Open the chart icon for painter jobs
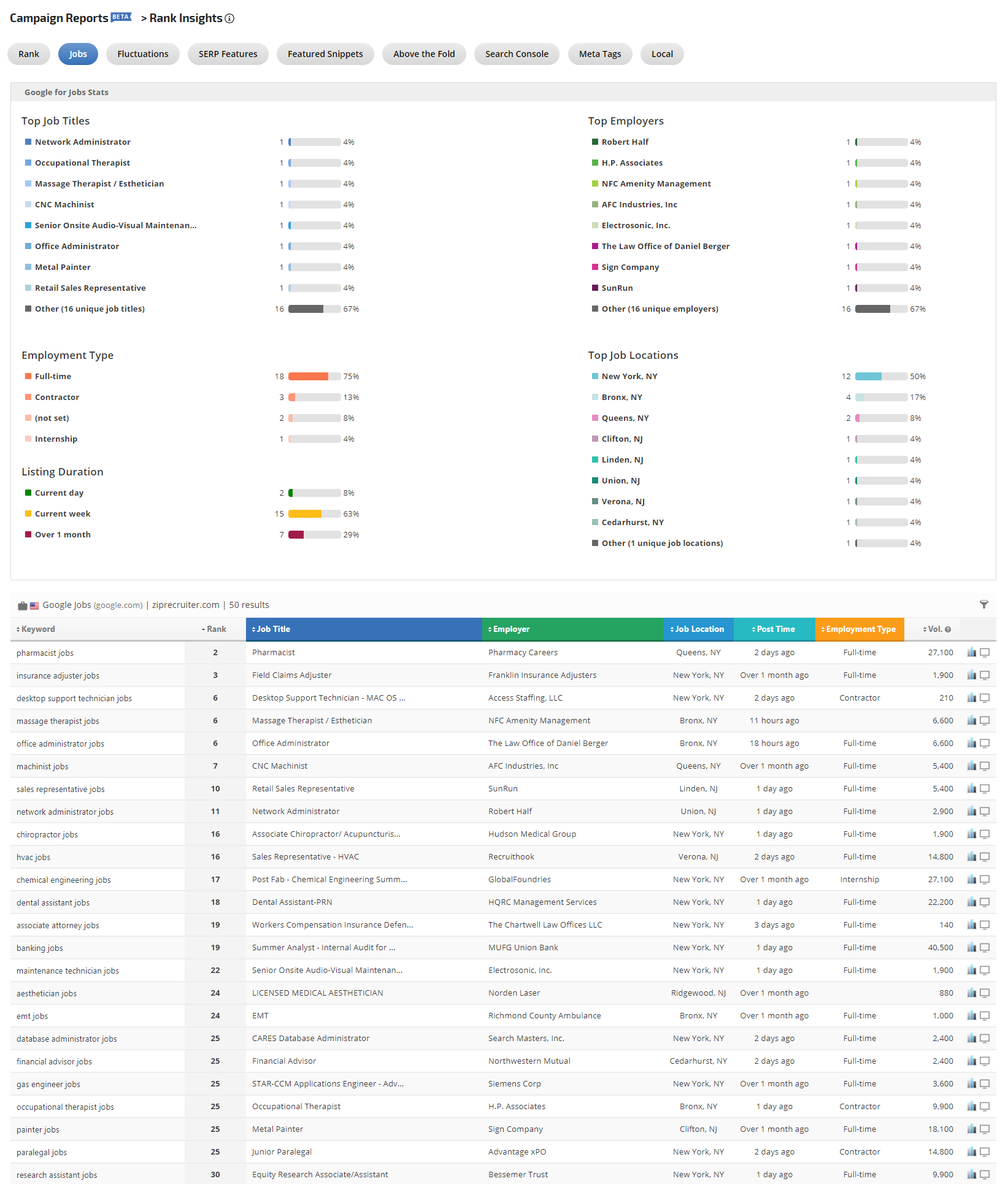 (972, 1129)
